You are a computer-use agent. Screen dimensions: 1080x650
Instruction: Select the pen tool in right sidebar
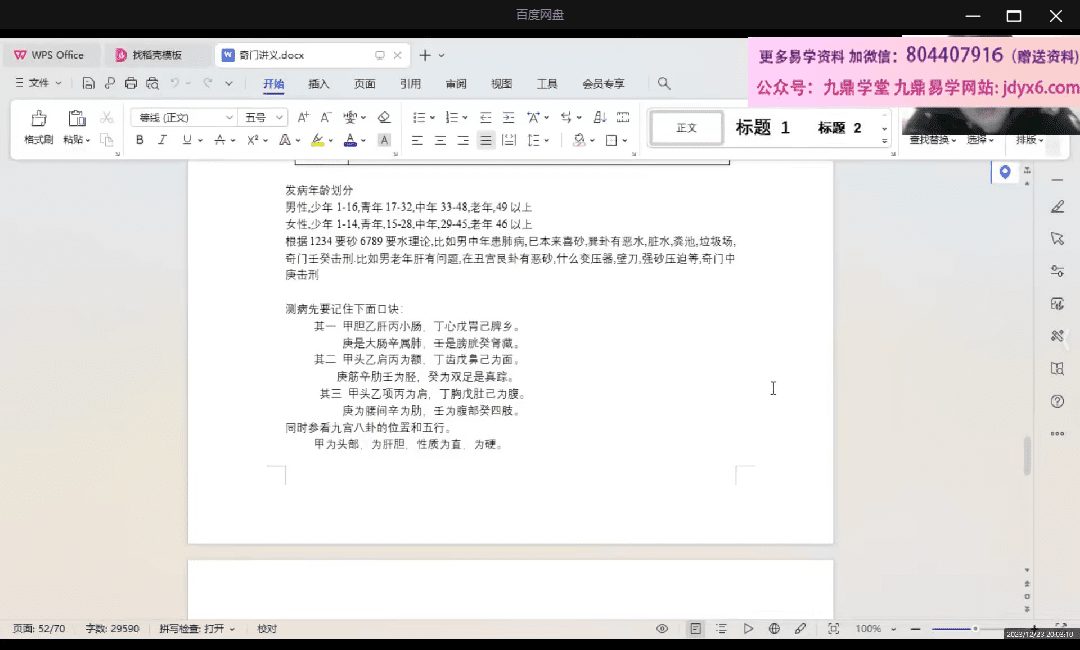click(1057, 207)
